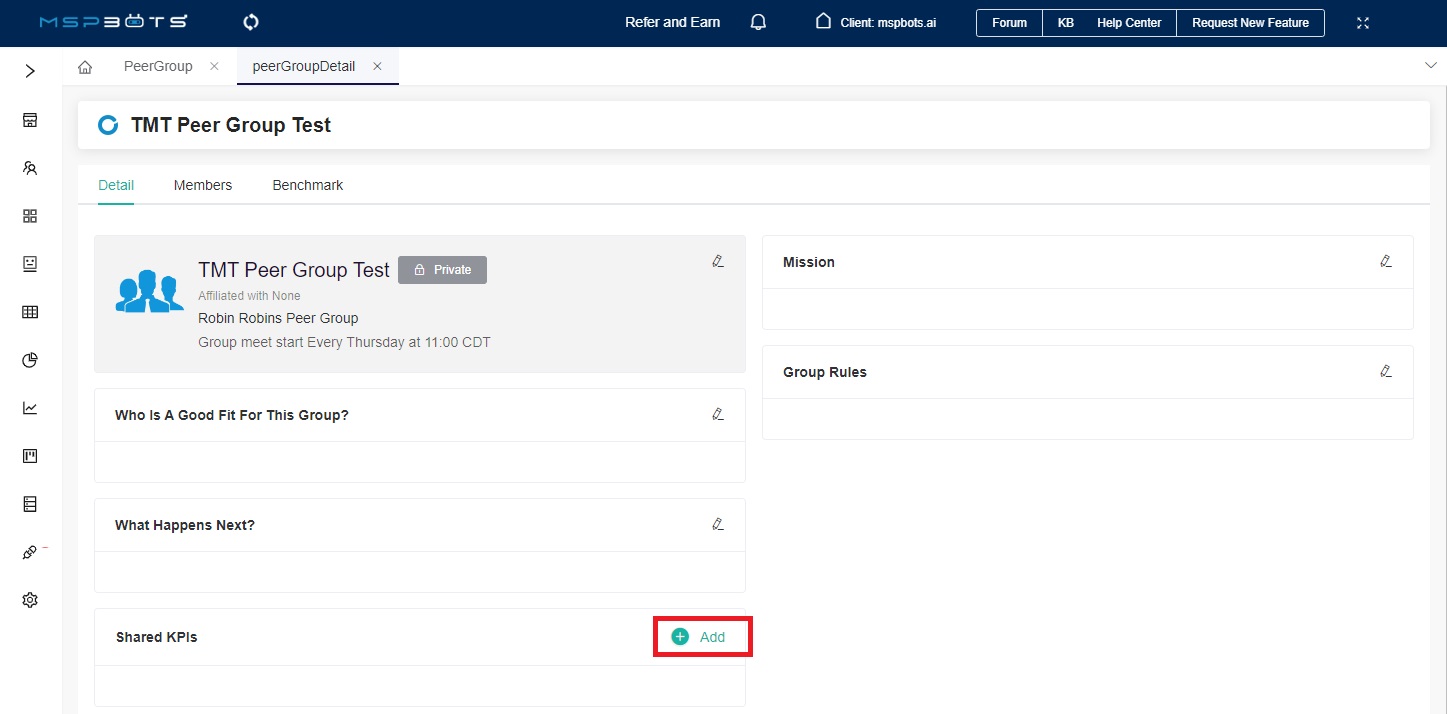The width and height of the screenshot is (1447, 714).
Task: Edit the Mission section pencil icon
Action: point(1385,261)
